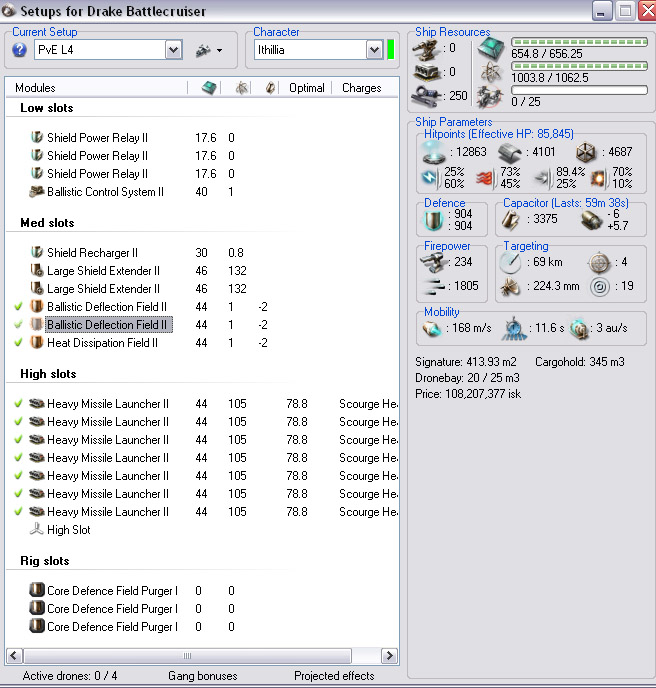Open the Projected effects panel

(x=334, y=676)
